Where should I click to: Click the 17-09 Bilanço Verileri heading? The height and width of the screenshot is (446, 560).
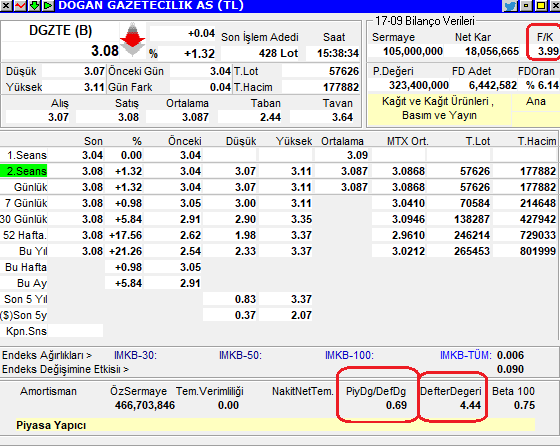(x=425, y=21)
